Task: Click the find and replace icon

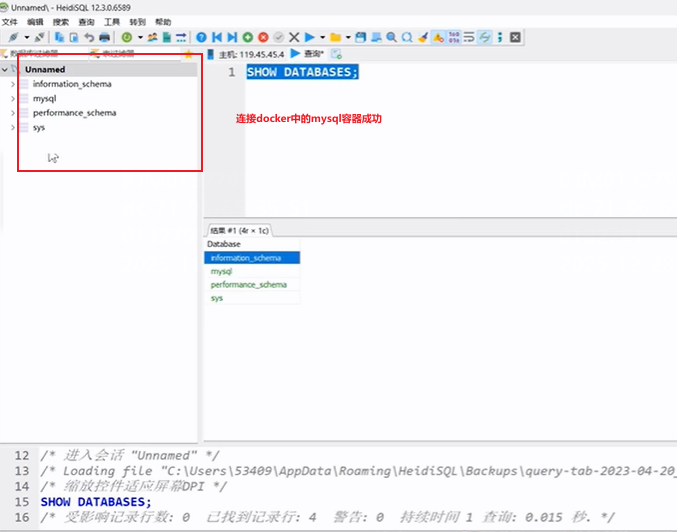Action: (x=407, y=38)
